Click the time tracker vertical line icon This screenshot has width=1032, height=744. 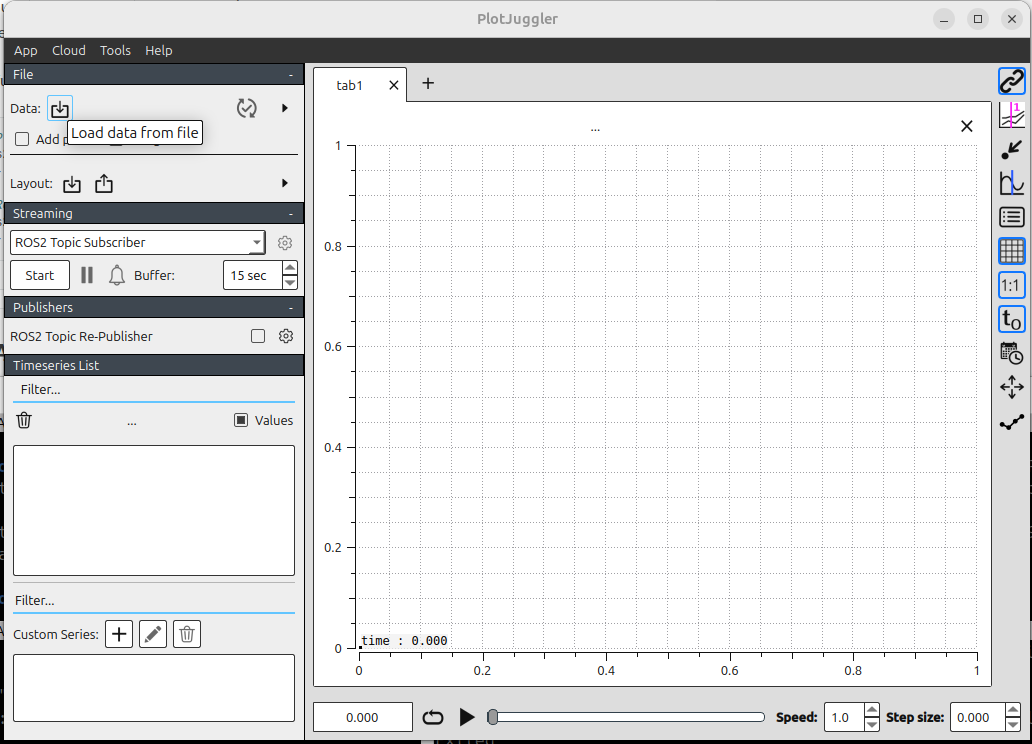point(1012,115)
